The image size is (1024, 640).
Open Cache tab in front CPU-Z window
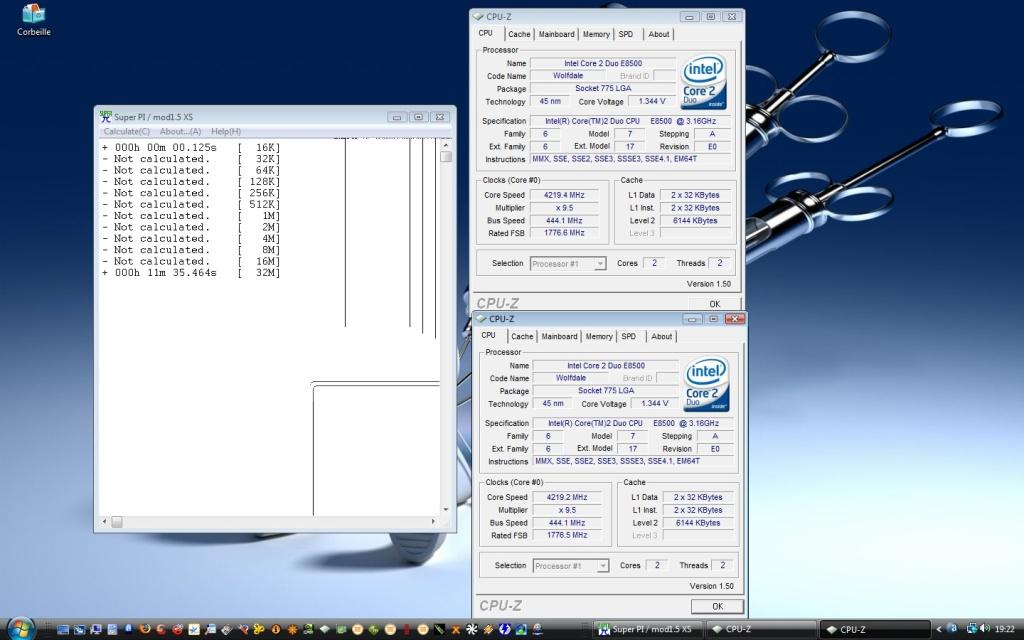[x=522, y=336]
